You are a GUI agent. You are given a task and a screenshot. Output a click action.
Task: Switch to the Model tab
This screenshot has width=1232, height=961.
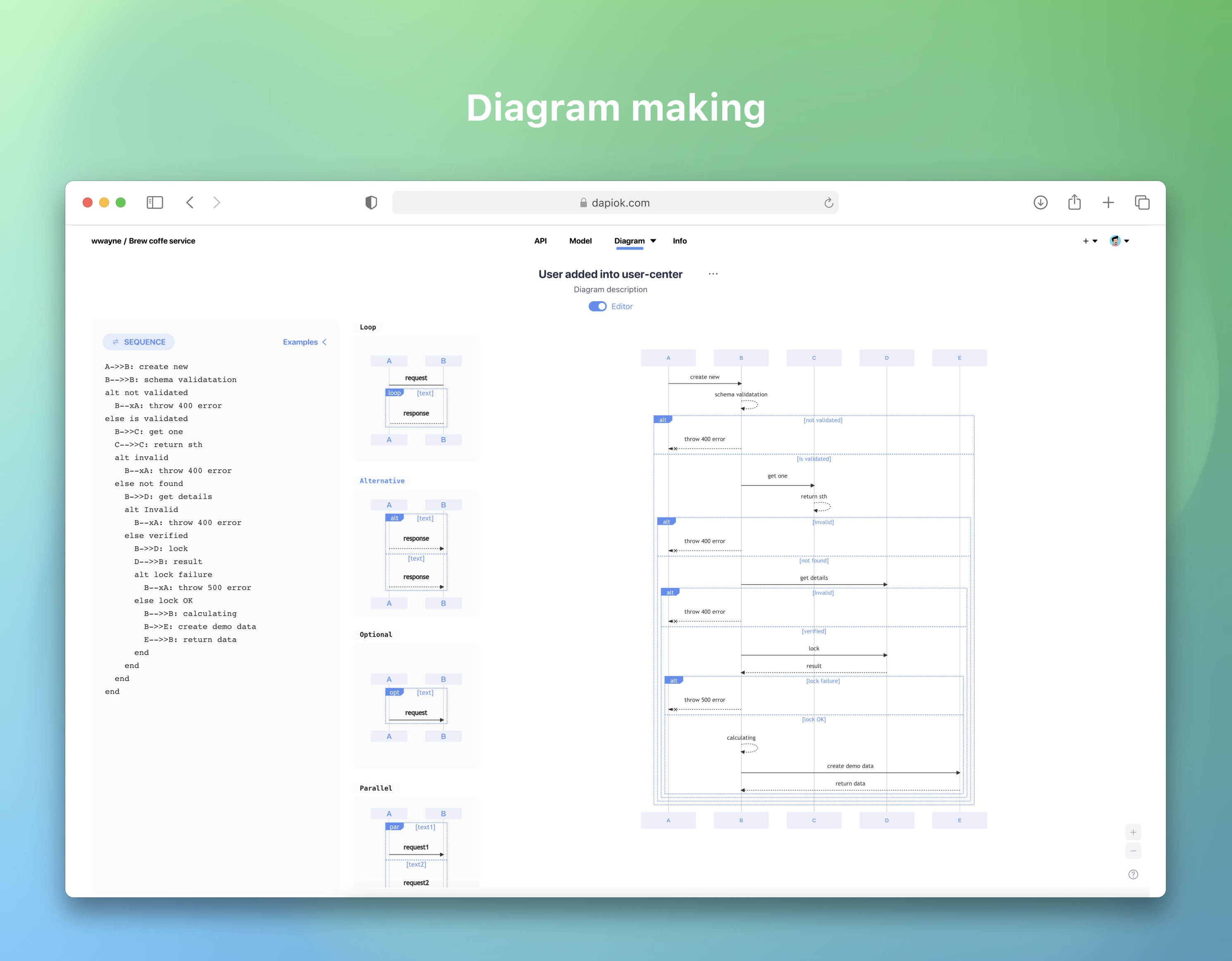point(580,241)
